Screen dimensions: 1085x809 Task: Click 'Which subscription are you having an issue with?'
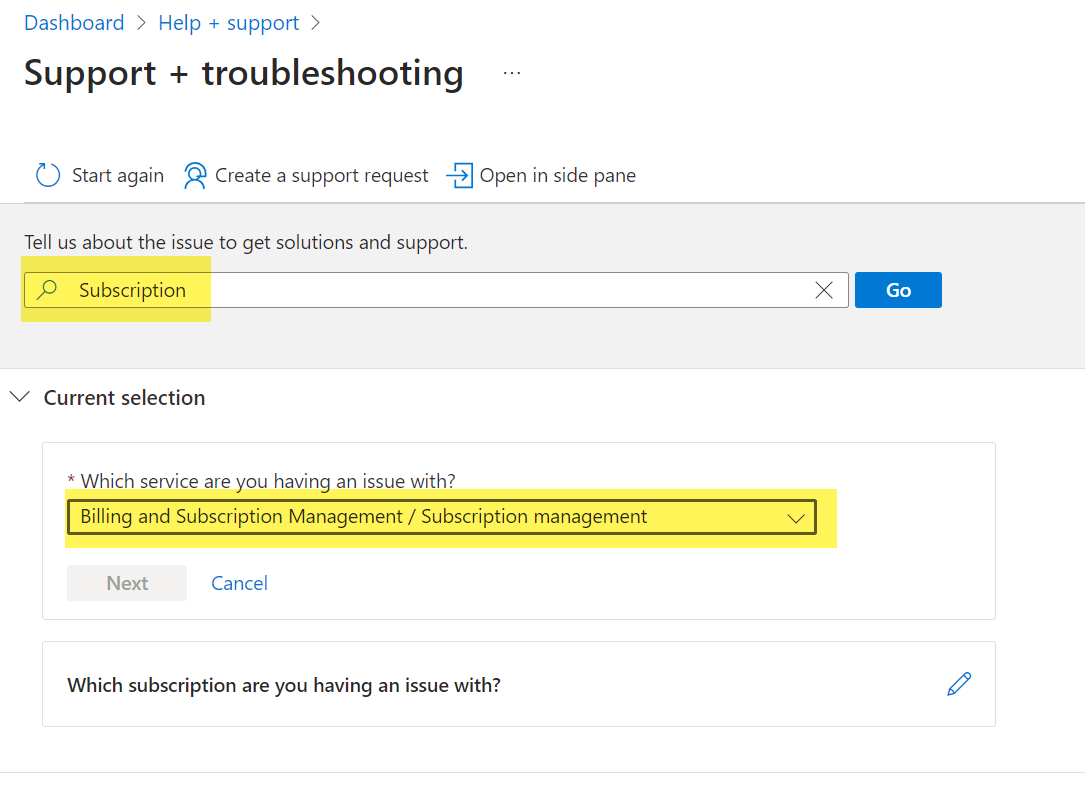point(284,685)
